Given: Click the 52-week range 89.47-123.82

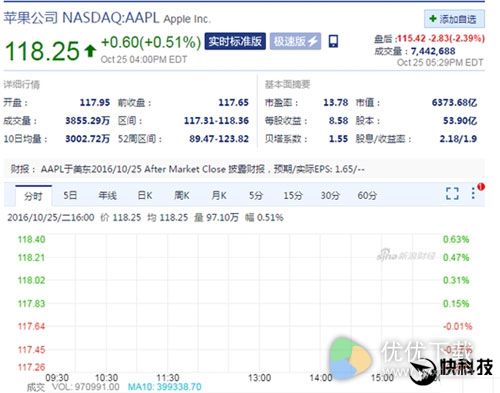Looking at the screenshot, I should 219,139.
